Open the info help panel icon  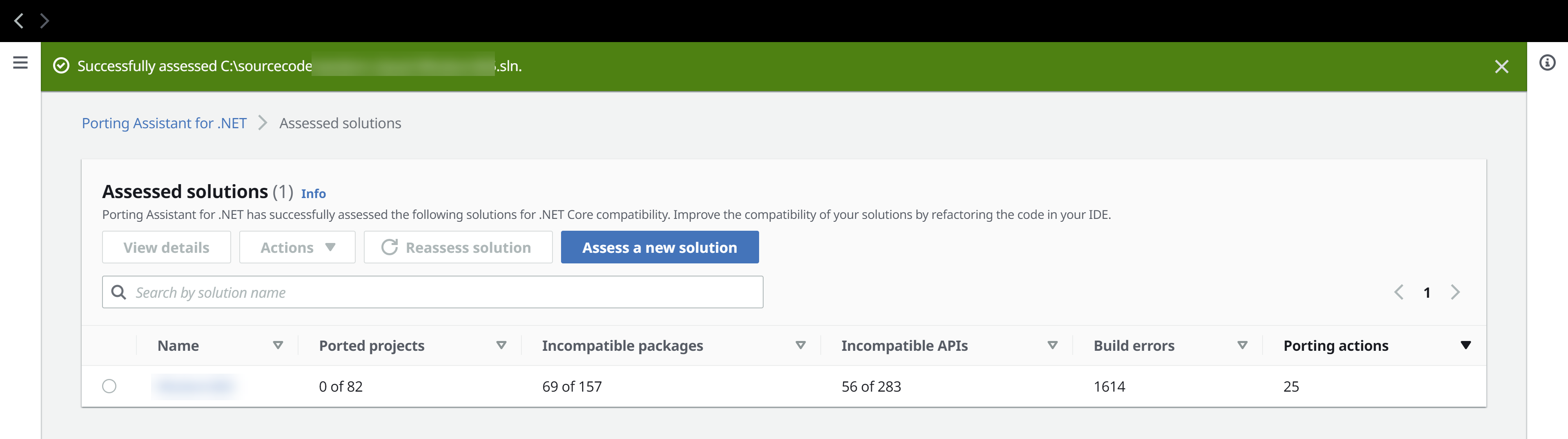[1547, 63]
